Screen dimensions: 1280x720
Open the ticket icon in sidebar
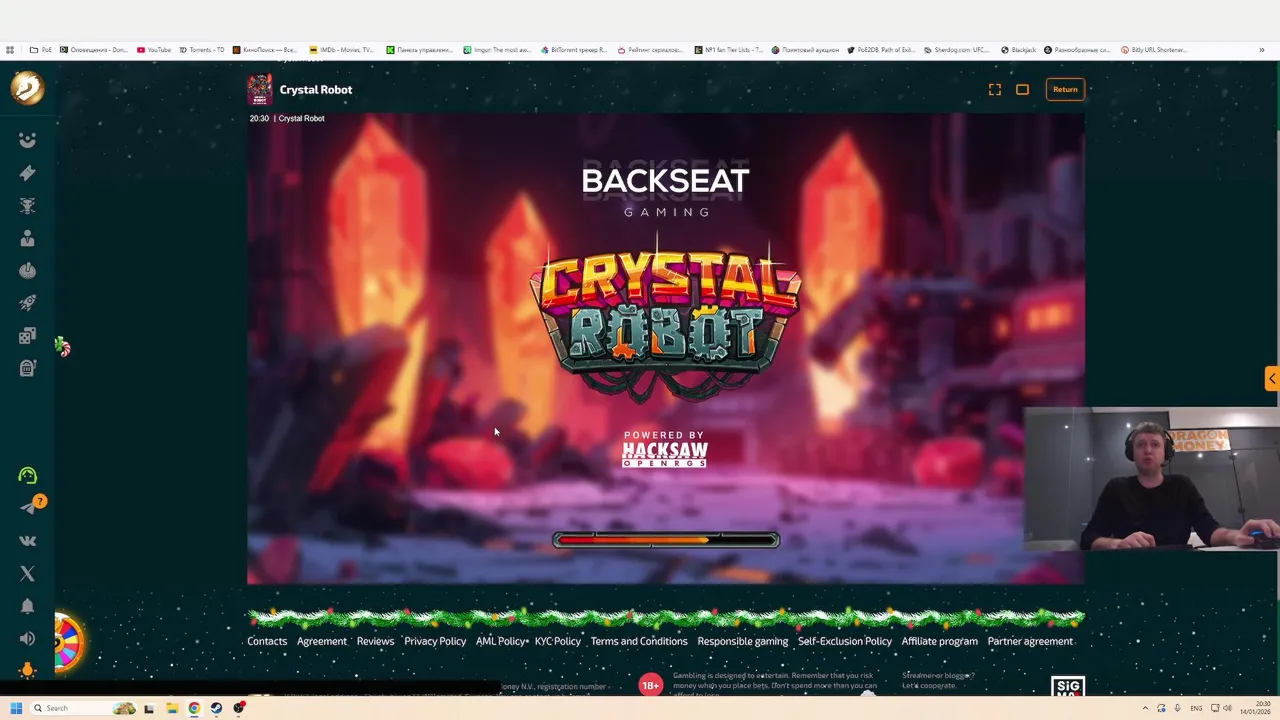[27, 173]
